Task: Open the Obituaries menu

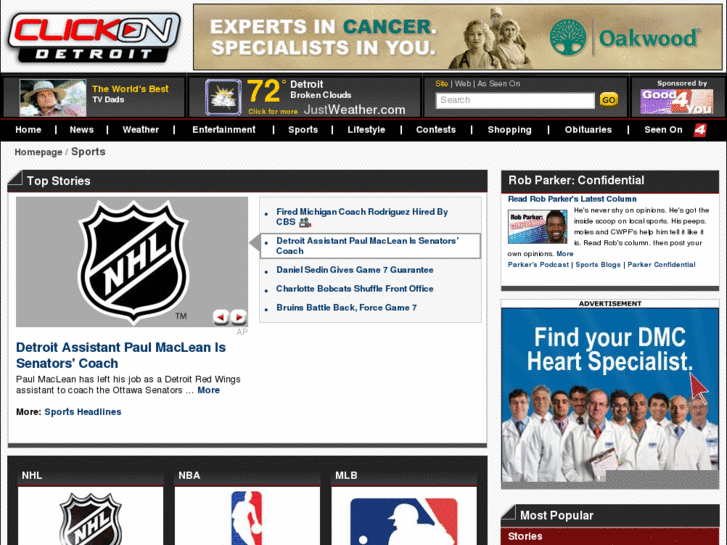Action: point(588,130)
